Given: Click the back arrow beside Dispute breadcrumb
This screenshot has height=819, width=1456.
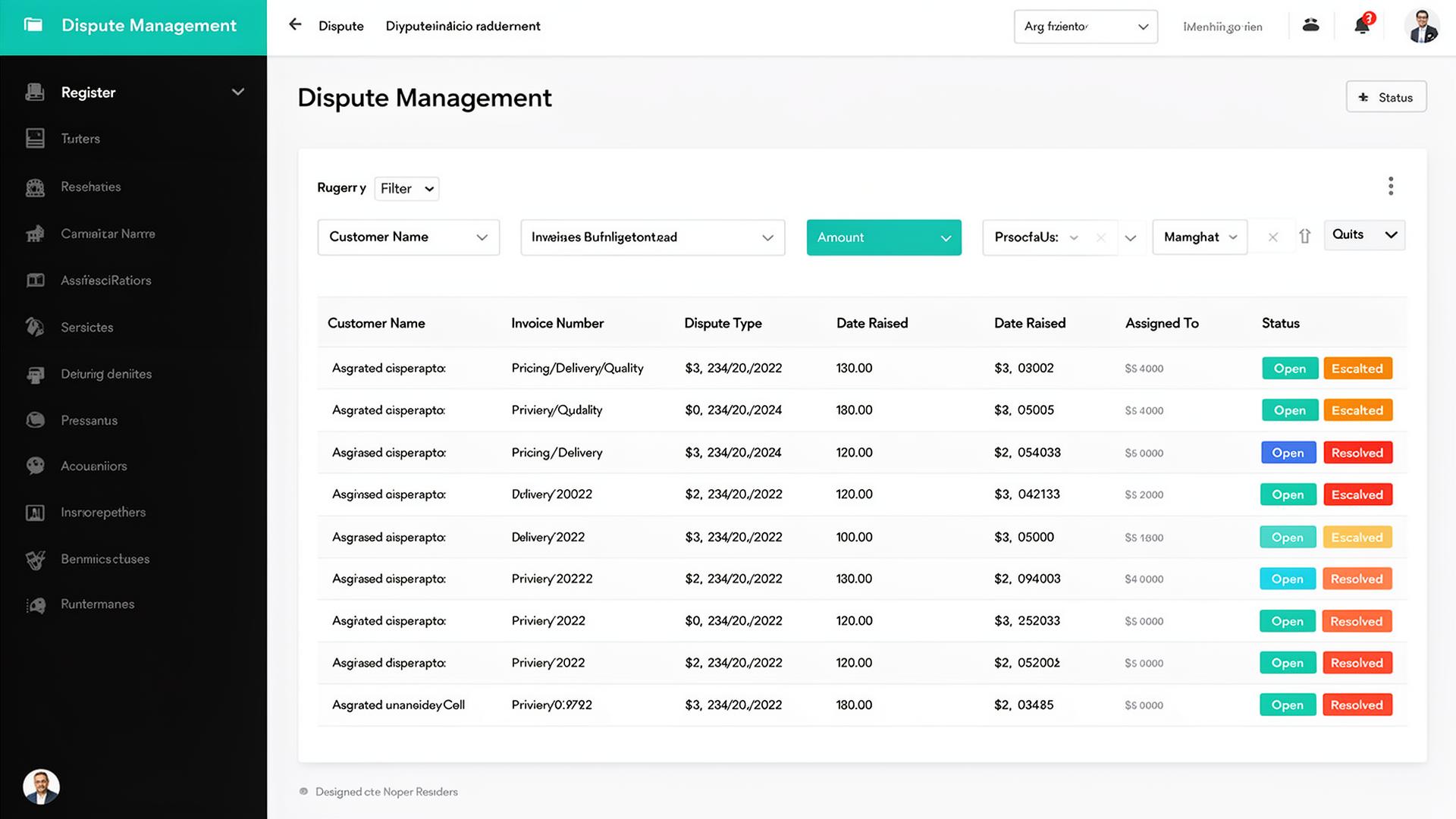Looking at the screenshot, I should coord(295,25).
